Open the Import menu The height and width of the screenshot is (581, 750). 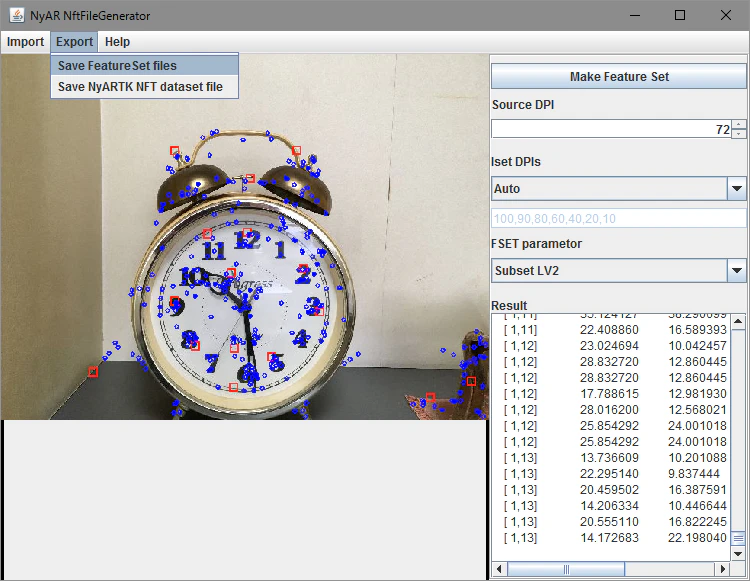pyautogui.click(x=25, y=42)
